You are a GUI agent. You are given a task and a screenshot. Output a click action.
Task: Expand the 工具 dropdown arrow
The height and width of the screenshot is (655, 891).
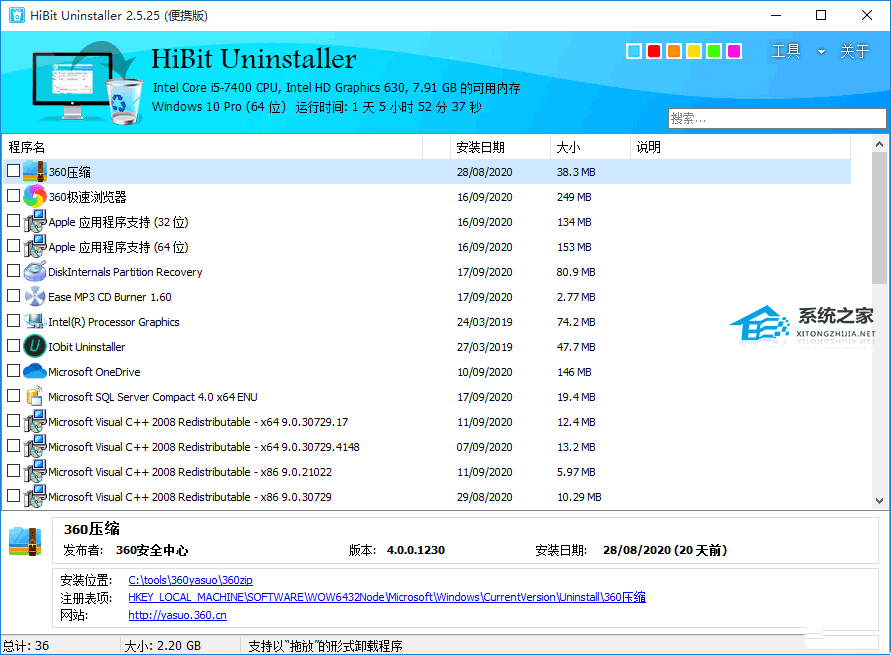click(821, 52)
